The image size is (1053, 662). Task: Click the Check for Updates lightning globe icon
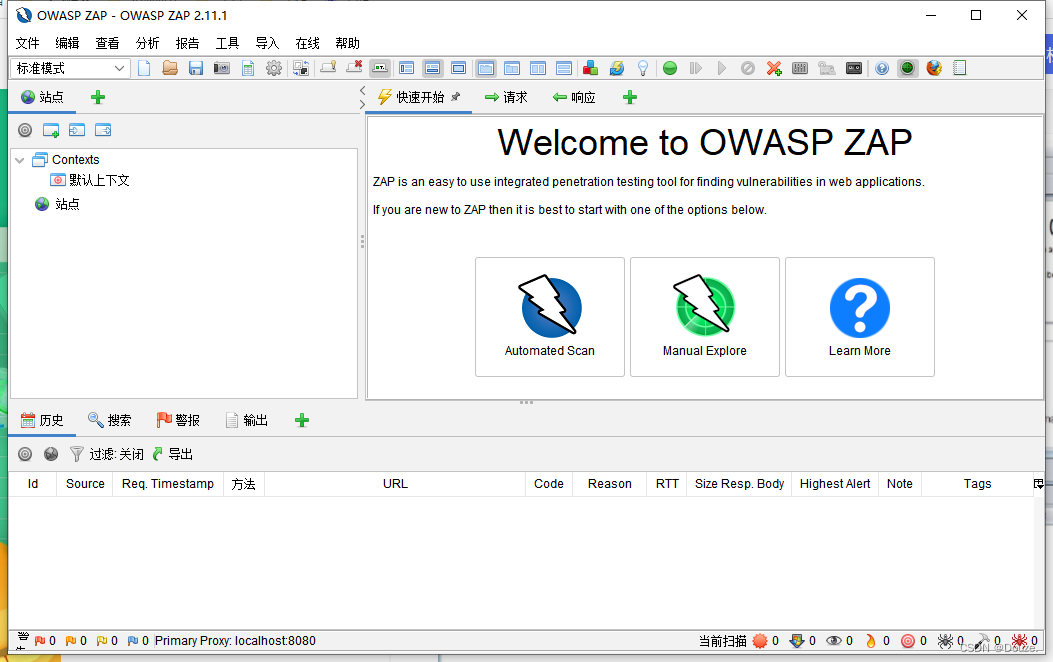coord(616,68)
